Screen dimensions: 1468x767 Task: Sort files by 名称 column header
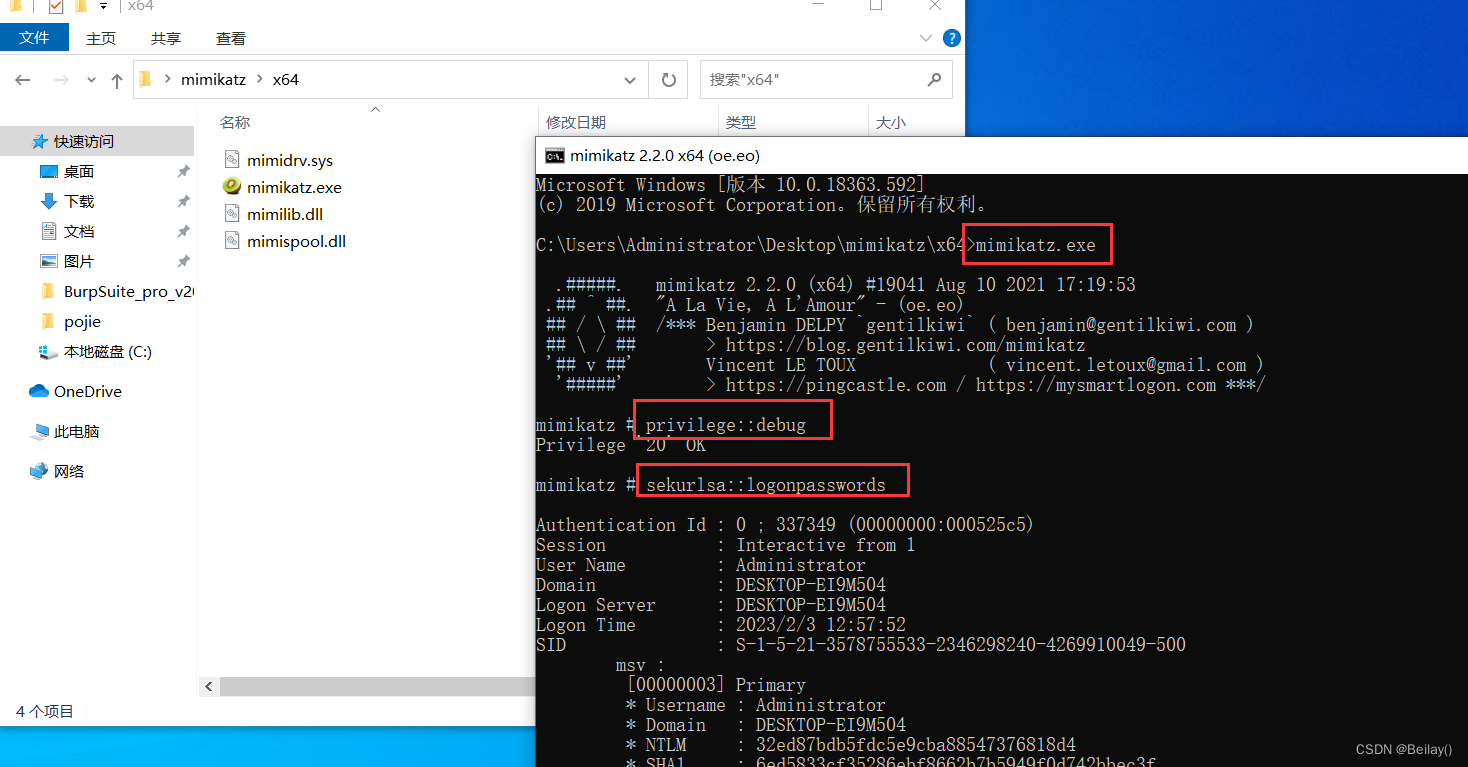235,122
